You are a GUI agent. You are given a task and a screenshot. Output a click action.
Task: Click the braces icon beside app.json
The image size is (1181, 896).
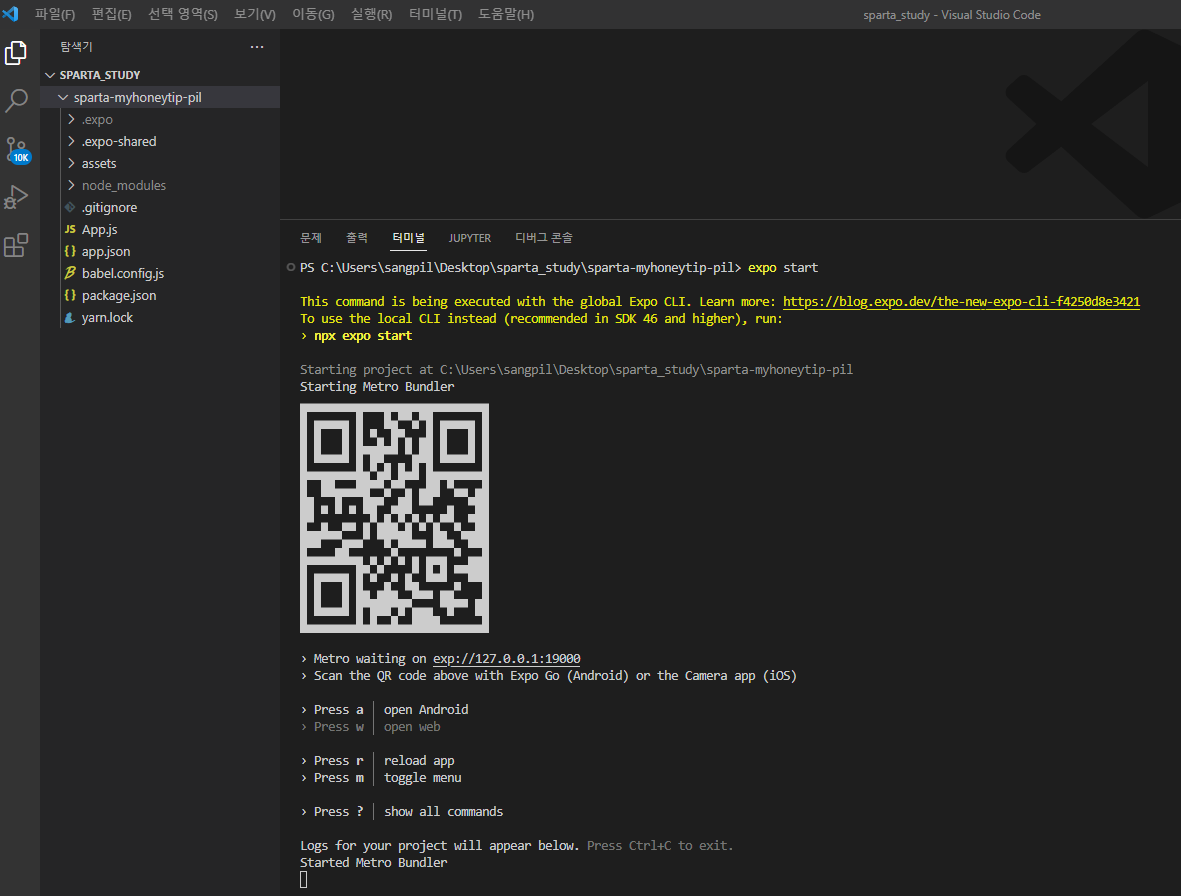point(70,251)
